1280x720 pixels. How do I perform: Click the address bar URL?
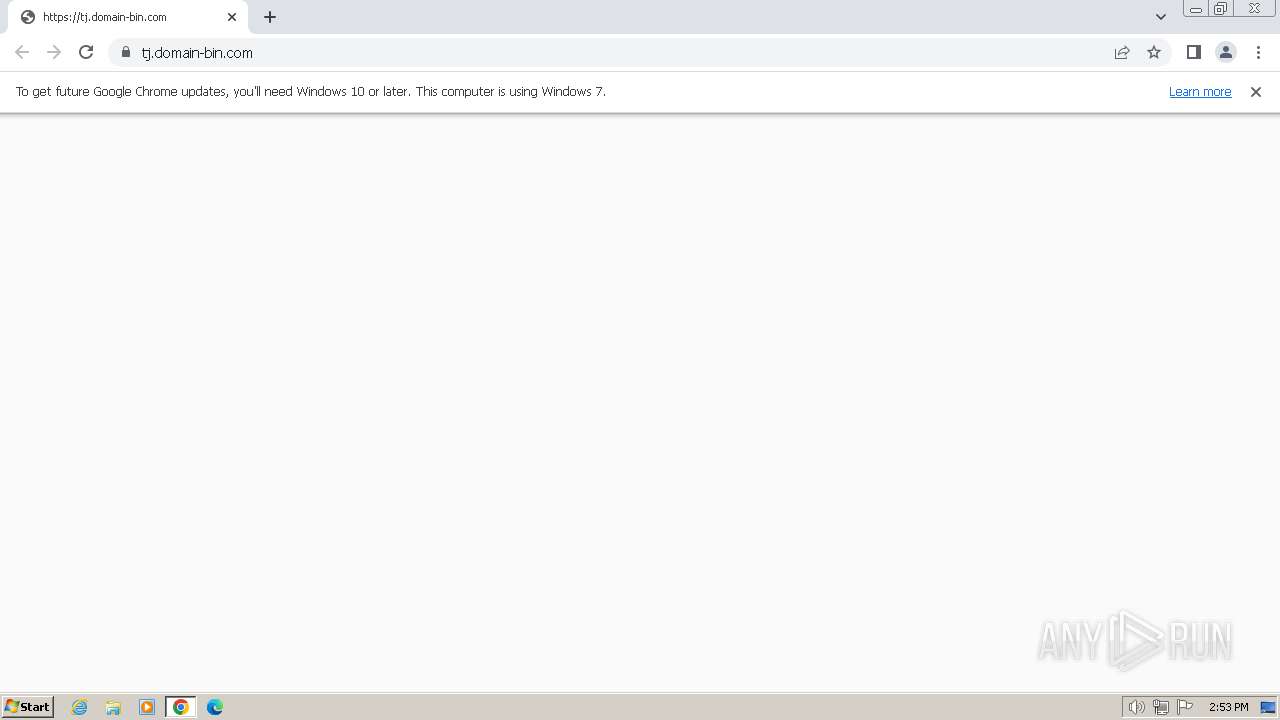point(197,52)
